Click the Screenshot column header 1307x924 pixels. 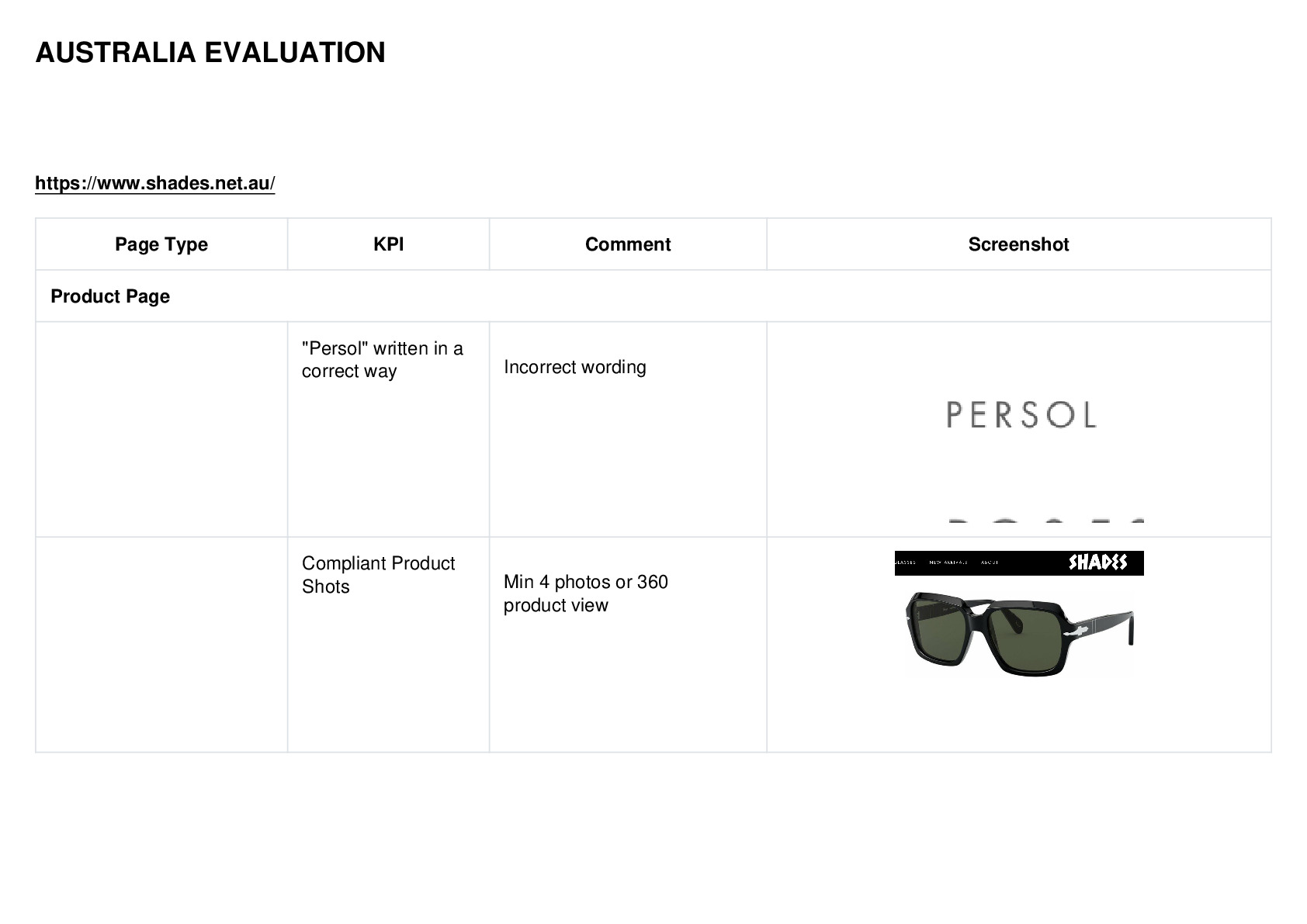coord(1018,244)
